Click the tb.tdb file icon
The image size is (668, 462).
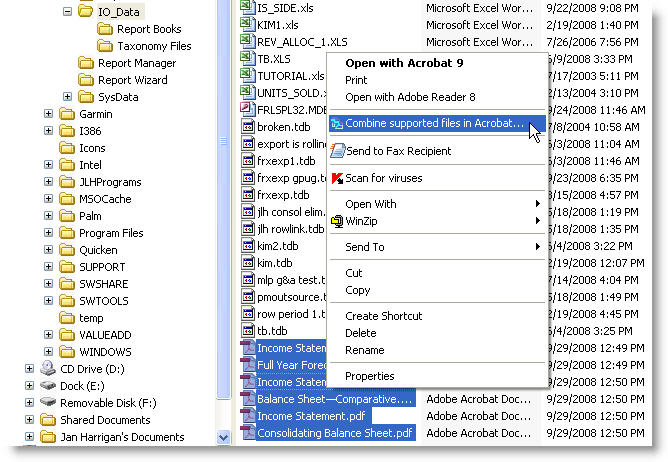pos(248,331)
